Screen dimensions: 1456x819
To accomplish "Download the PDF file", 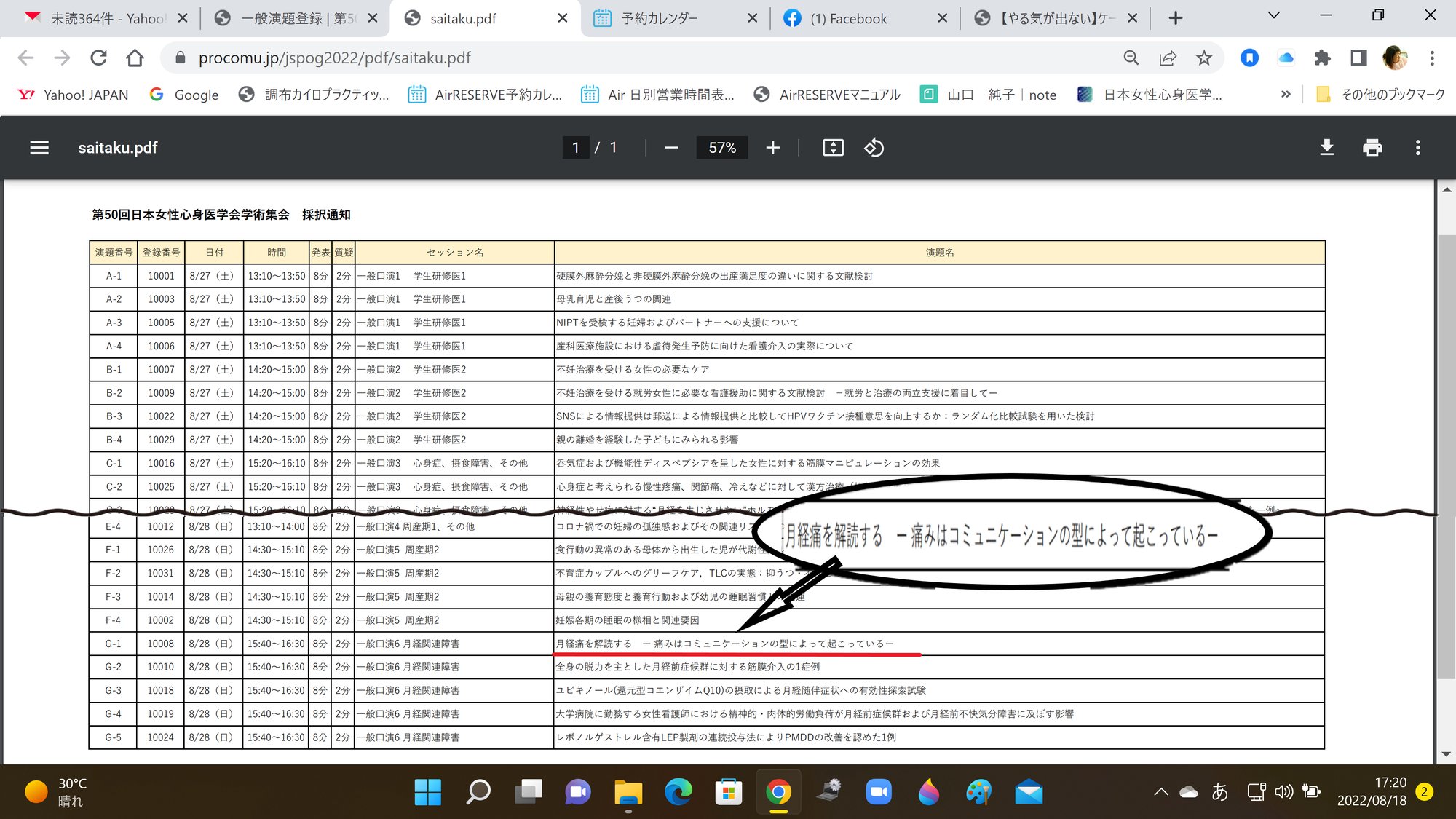I will coord(1326,147).
